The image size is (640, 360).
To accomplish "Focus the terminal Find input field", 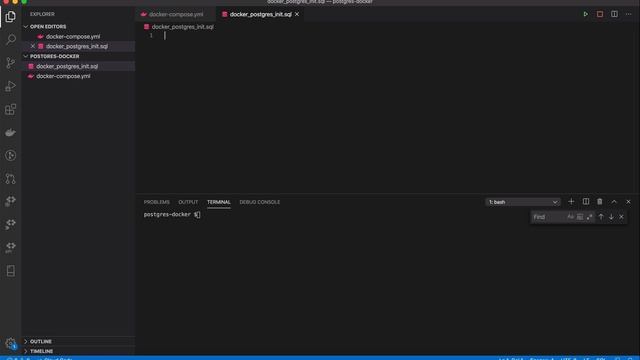I will pyautogui.click(x=548, y=217).
